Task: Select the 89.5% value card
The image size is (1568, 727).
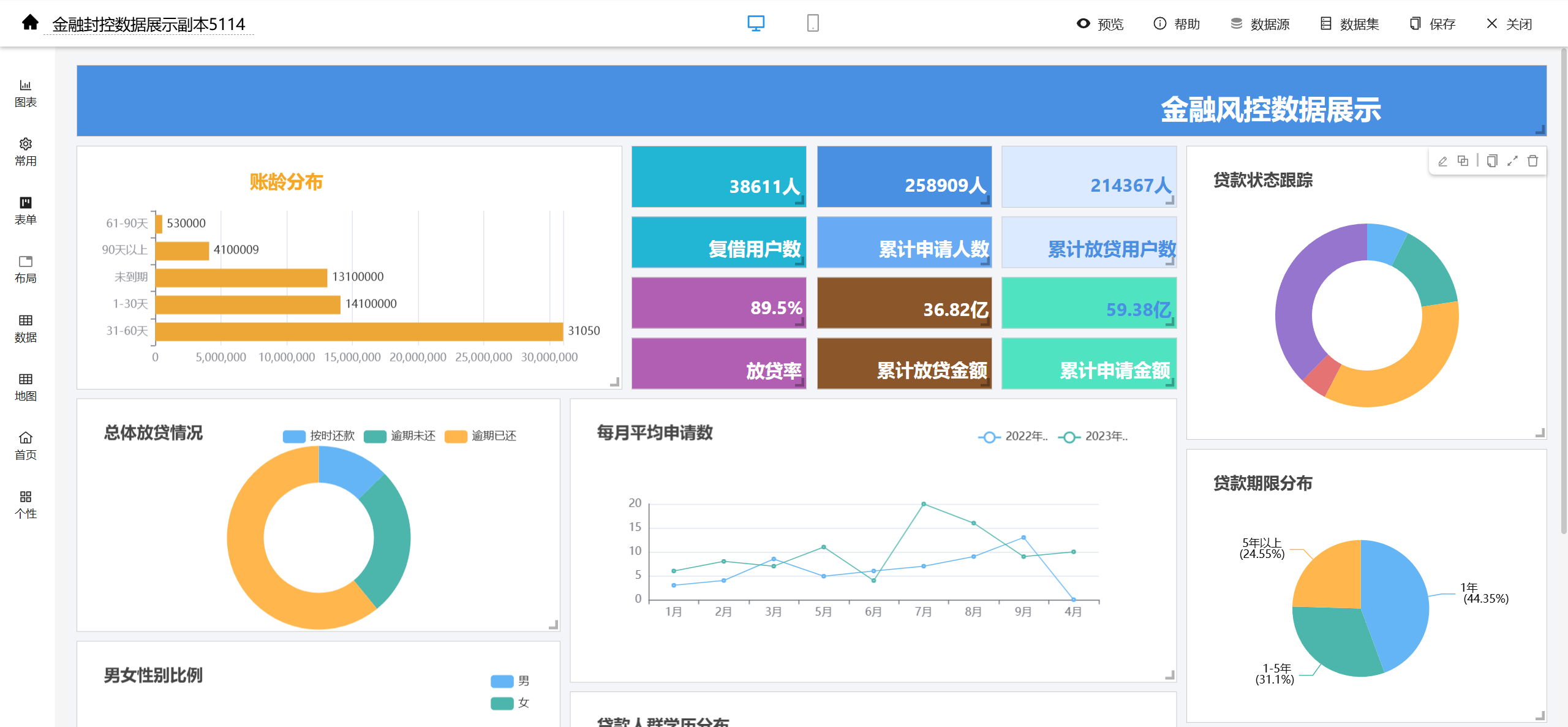Action: pos(718,303)
